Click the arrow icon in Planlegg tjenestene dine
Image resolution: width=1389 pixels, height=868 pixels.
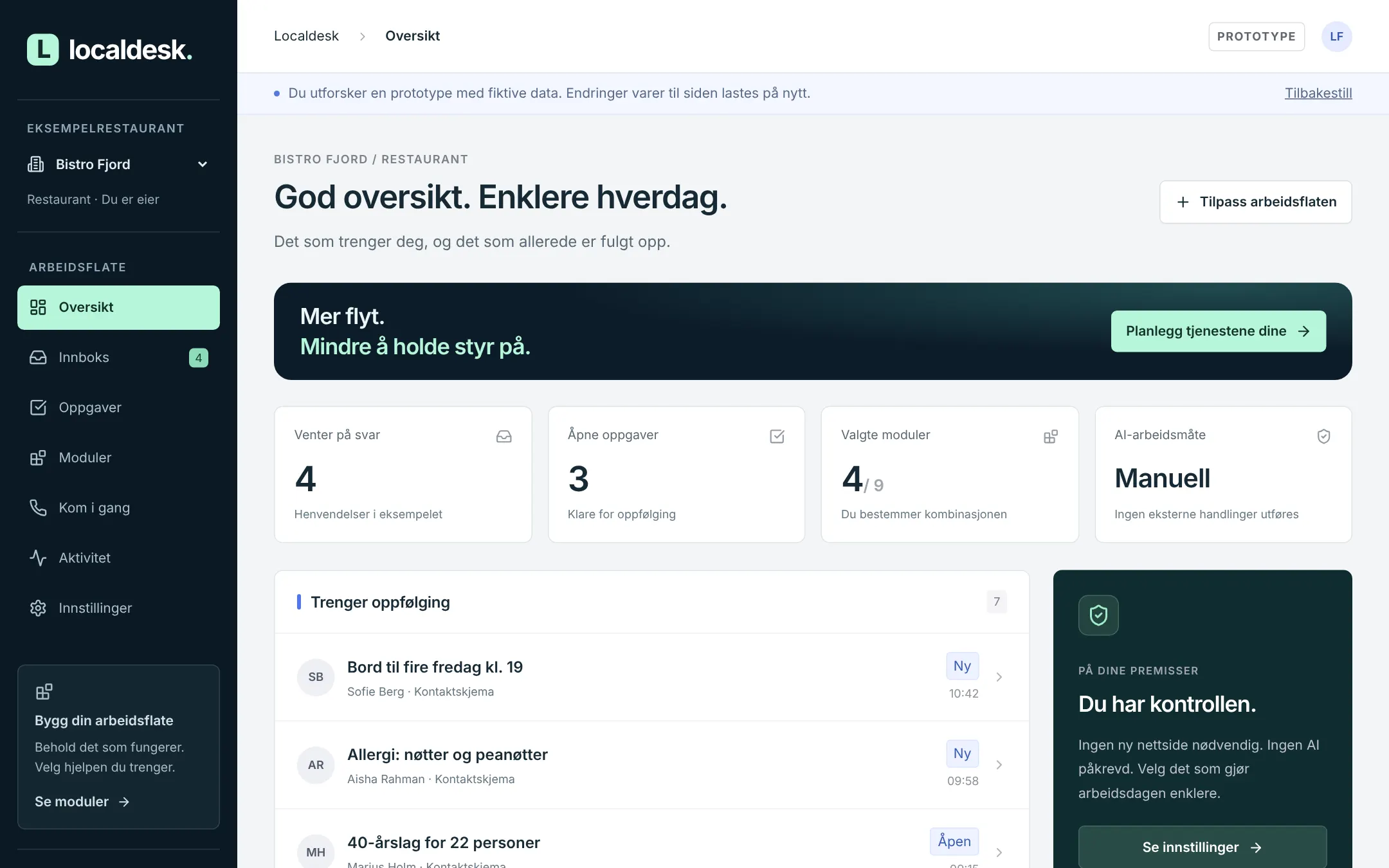pos(1303,331)
